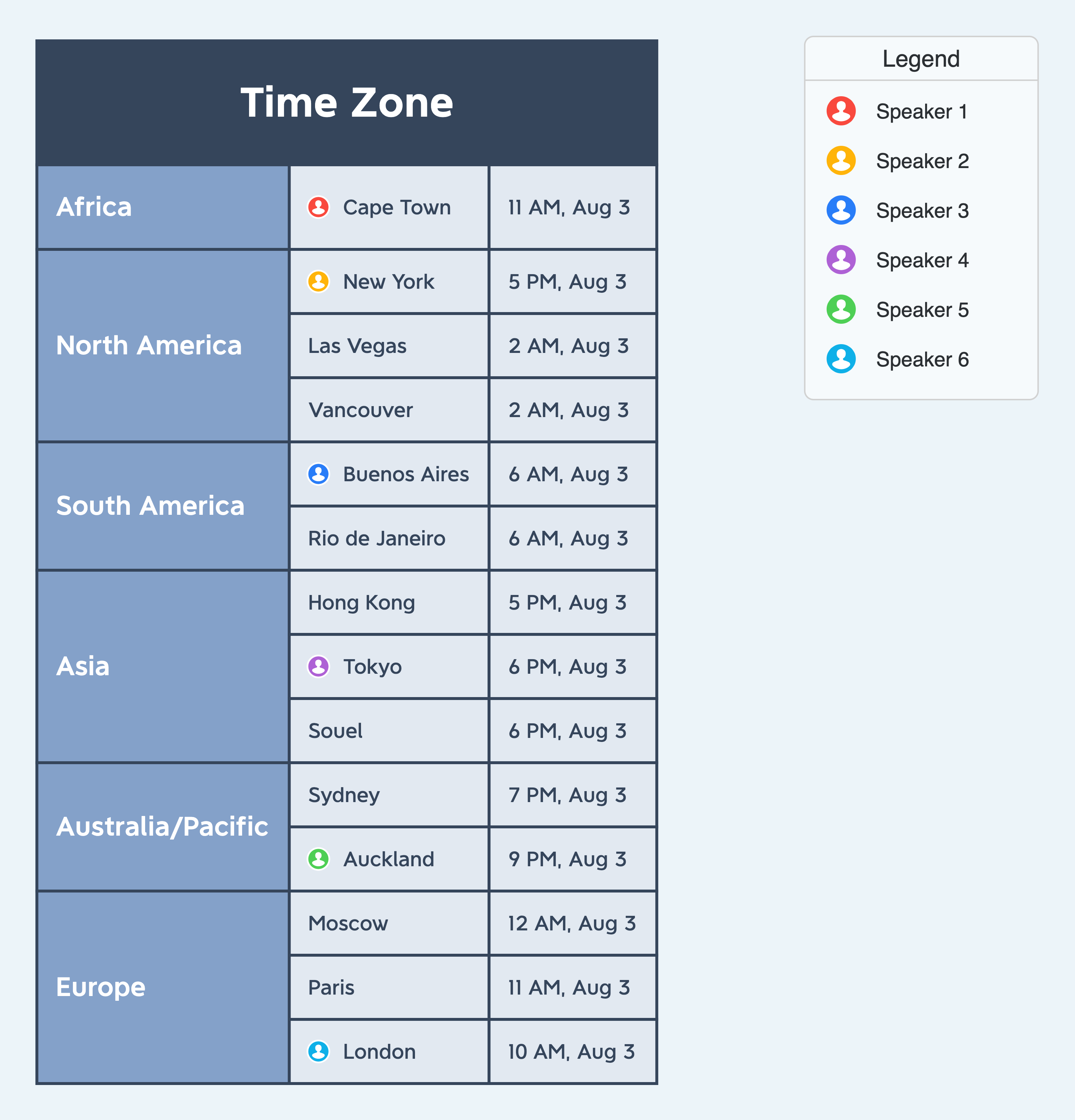This screenshot has height=1120, width=1075.
Task: Click the cyan Speaker 6 legend icon
Action: (x=841, y=359)
